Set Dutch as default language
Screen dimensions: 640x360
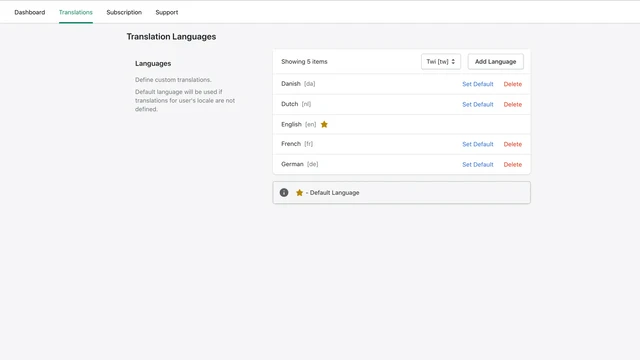click(478, 104)
